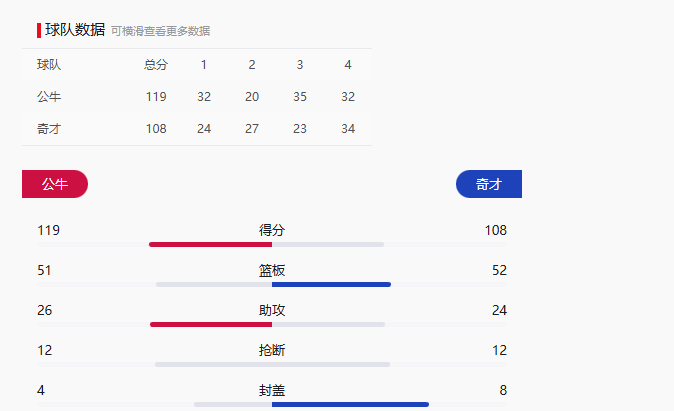Click 奇才 total score 108 in table
The image size is (674, 411).
click(x=156, y=129)
